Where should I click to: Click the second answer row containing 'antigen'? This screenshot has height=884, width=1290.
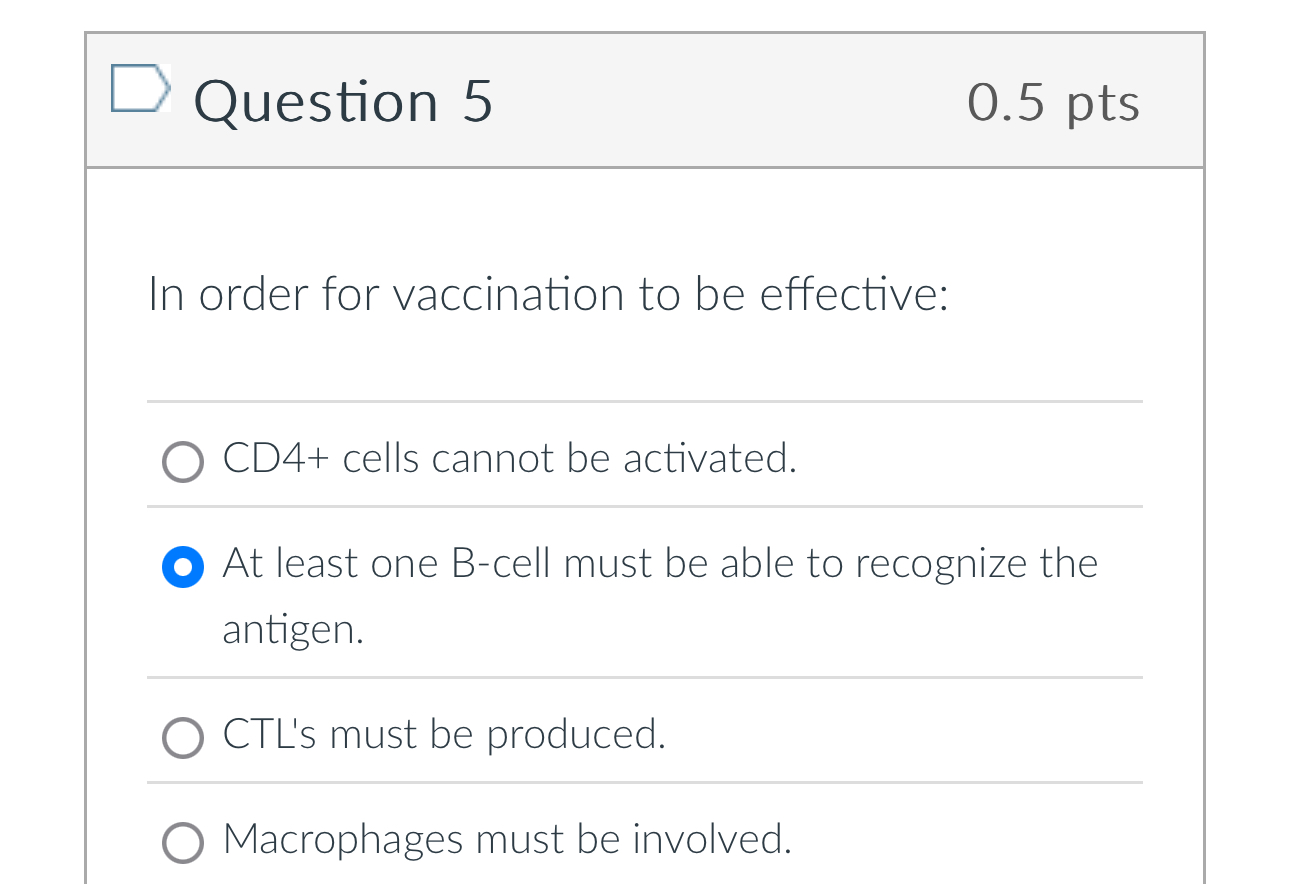click(600, 595)
